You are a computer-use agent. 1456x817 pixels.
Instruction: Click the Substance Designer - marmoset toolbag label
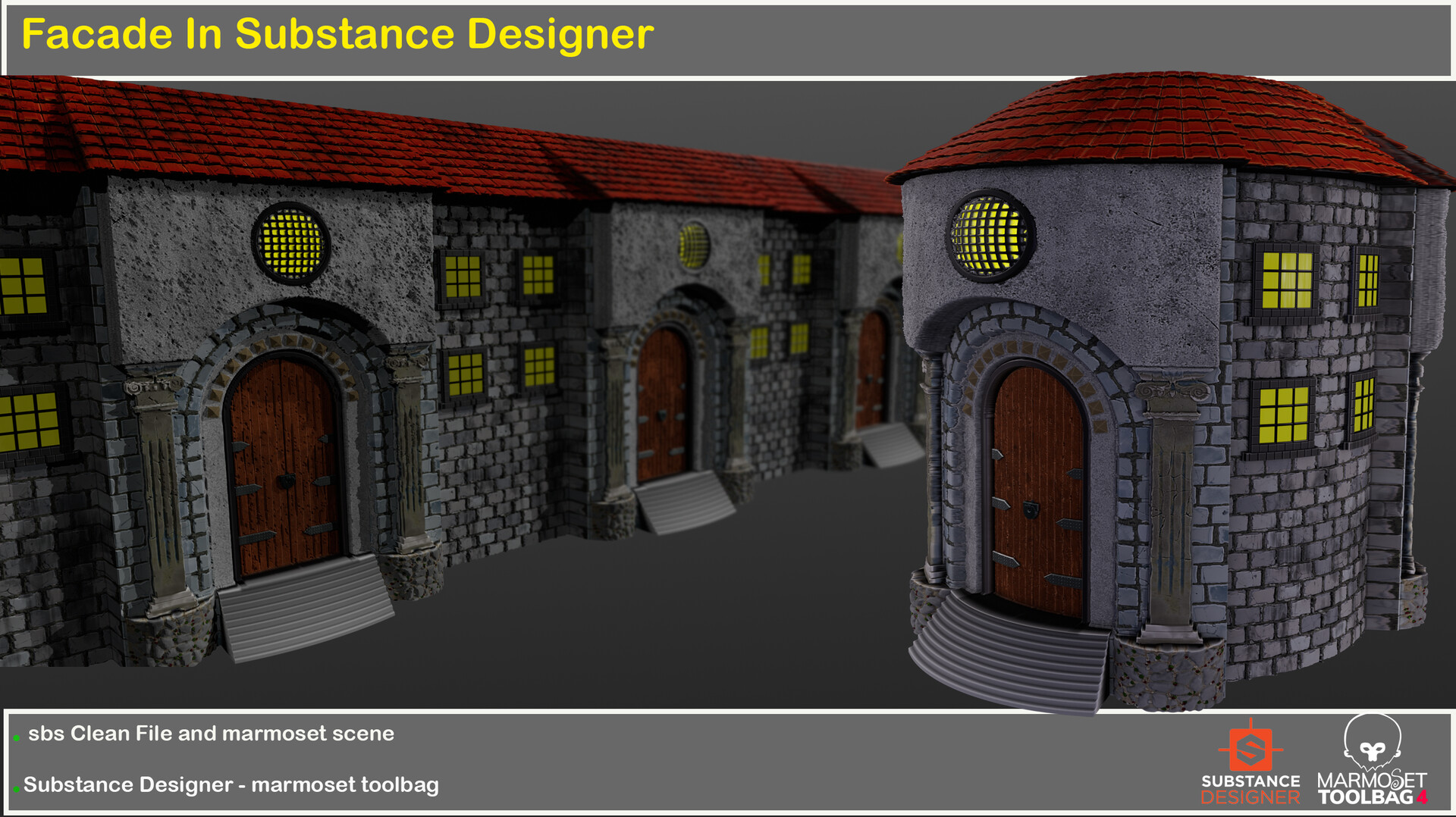[x=231, y=787]
